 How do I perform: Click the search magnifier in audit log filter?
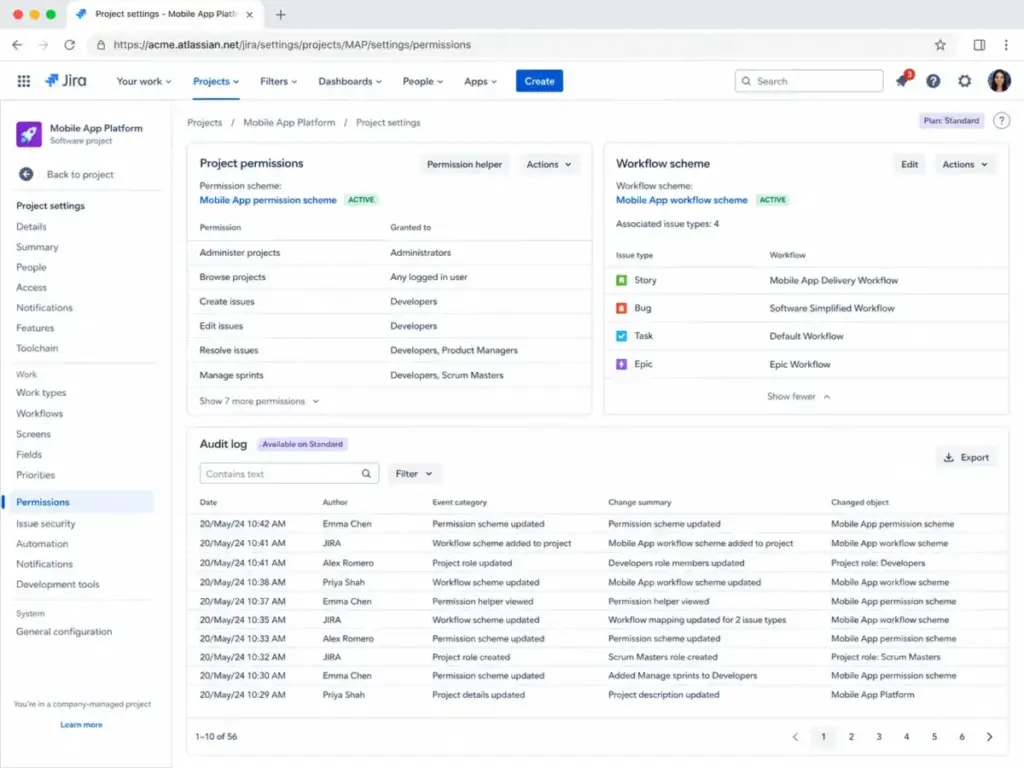coord(366,473)
